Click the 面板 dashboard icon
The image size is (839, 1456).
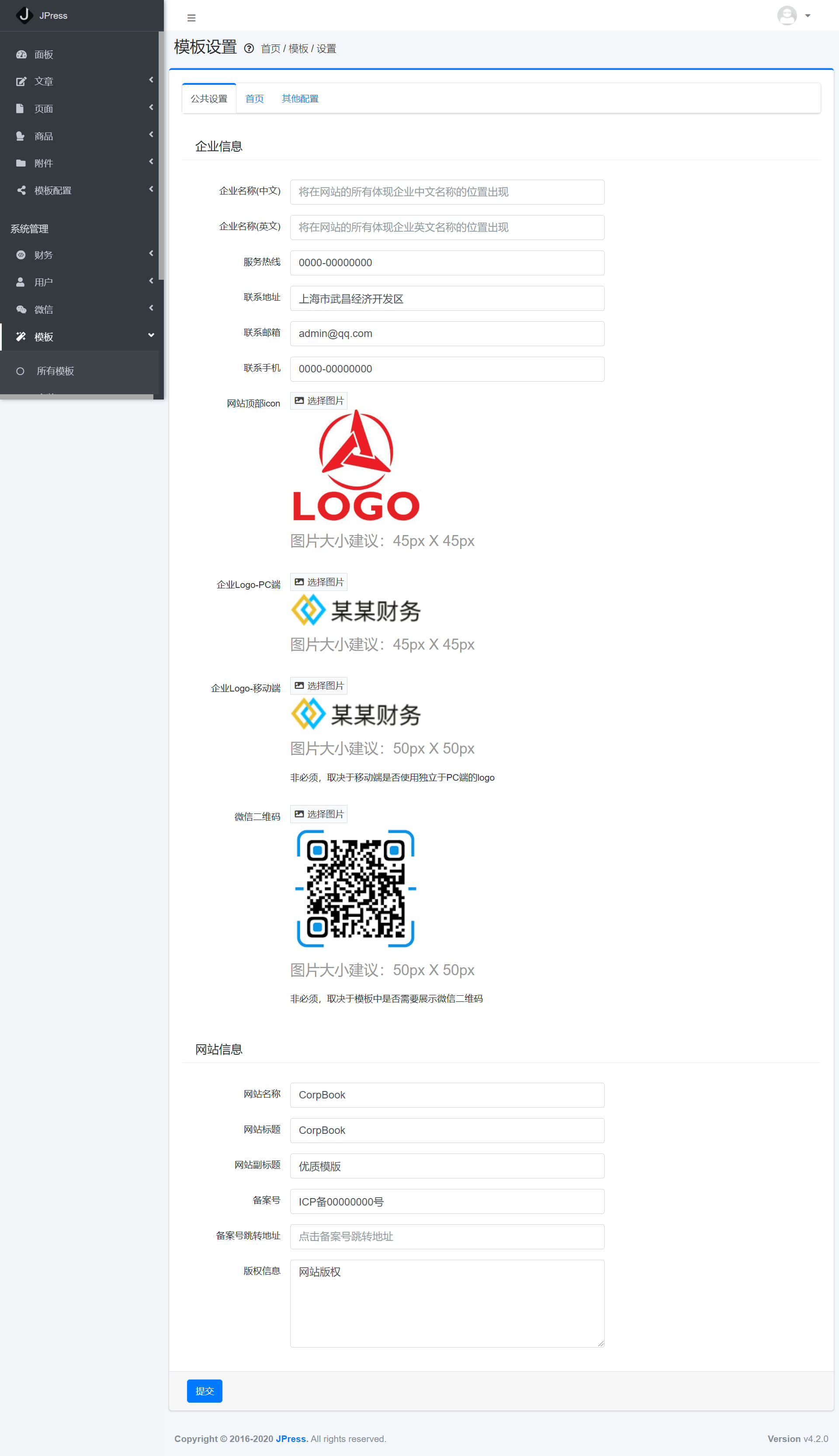(x=21, y=54)
